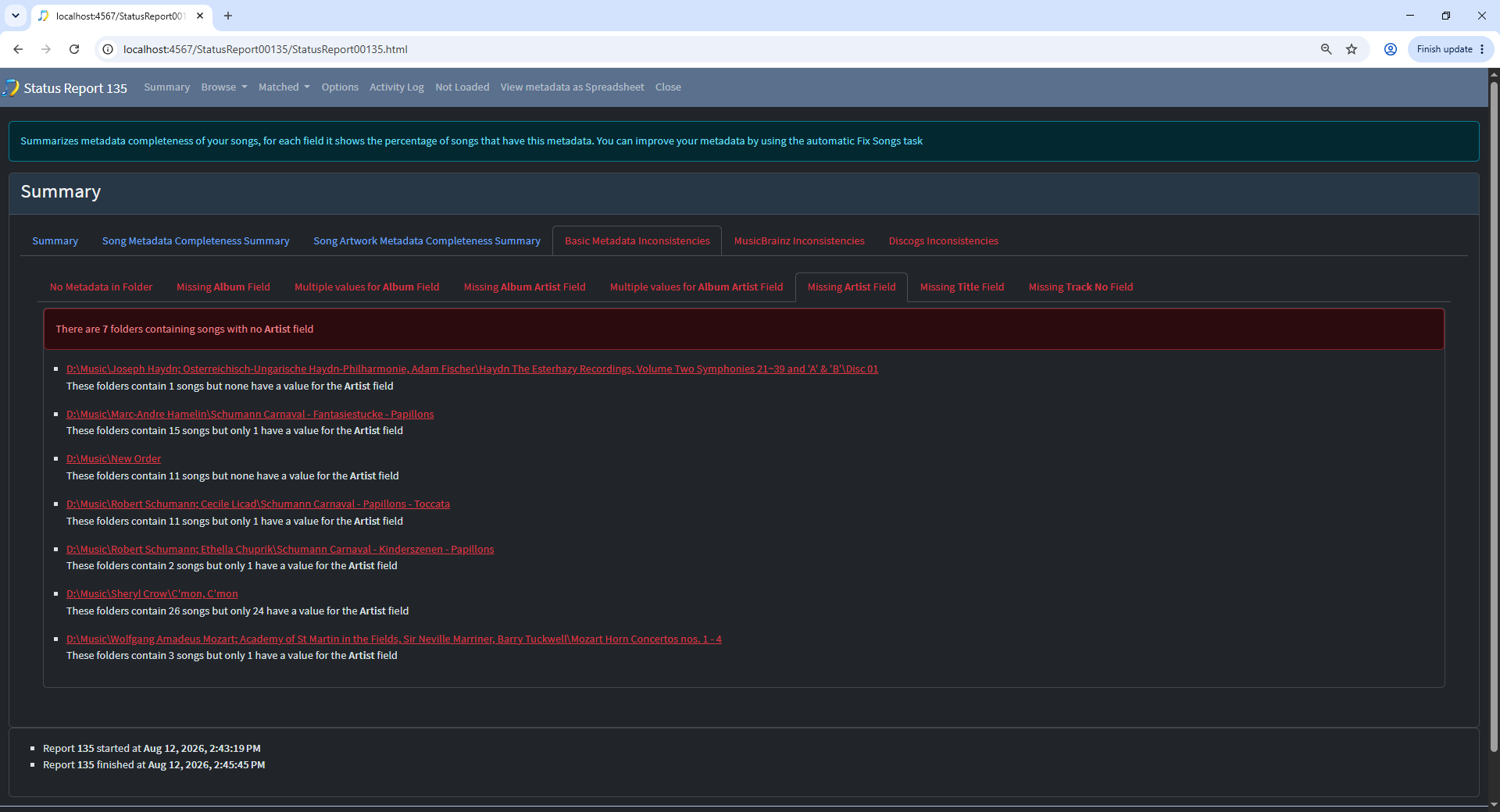Click the 'Summarizes metadata completeness' info banner text
This screenshot has width=1500, height=812.
[472, 141]
